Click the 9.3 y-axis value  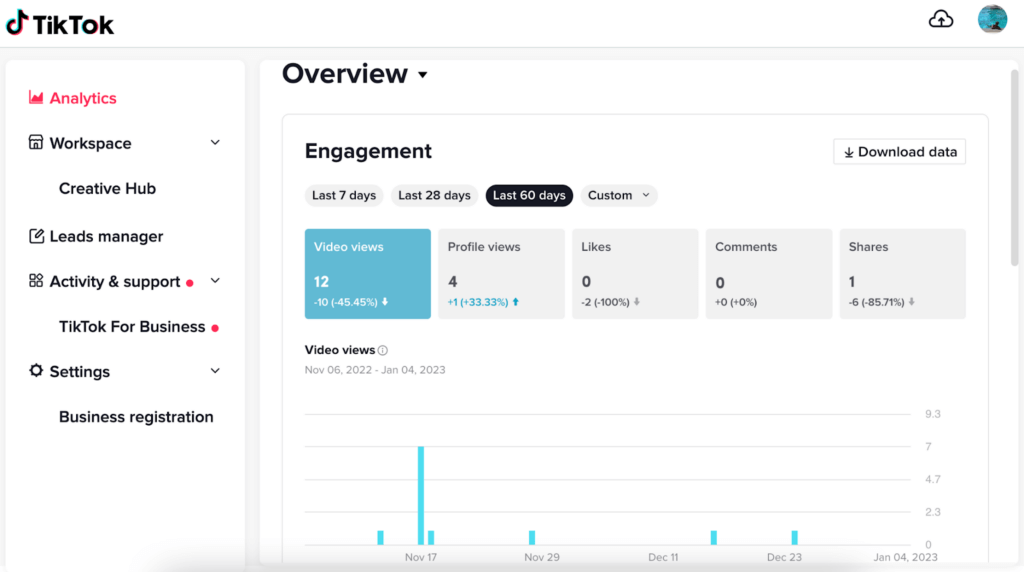click(933, 414)
